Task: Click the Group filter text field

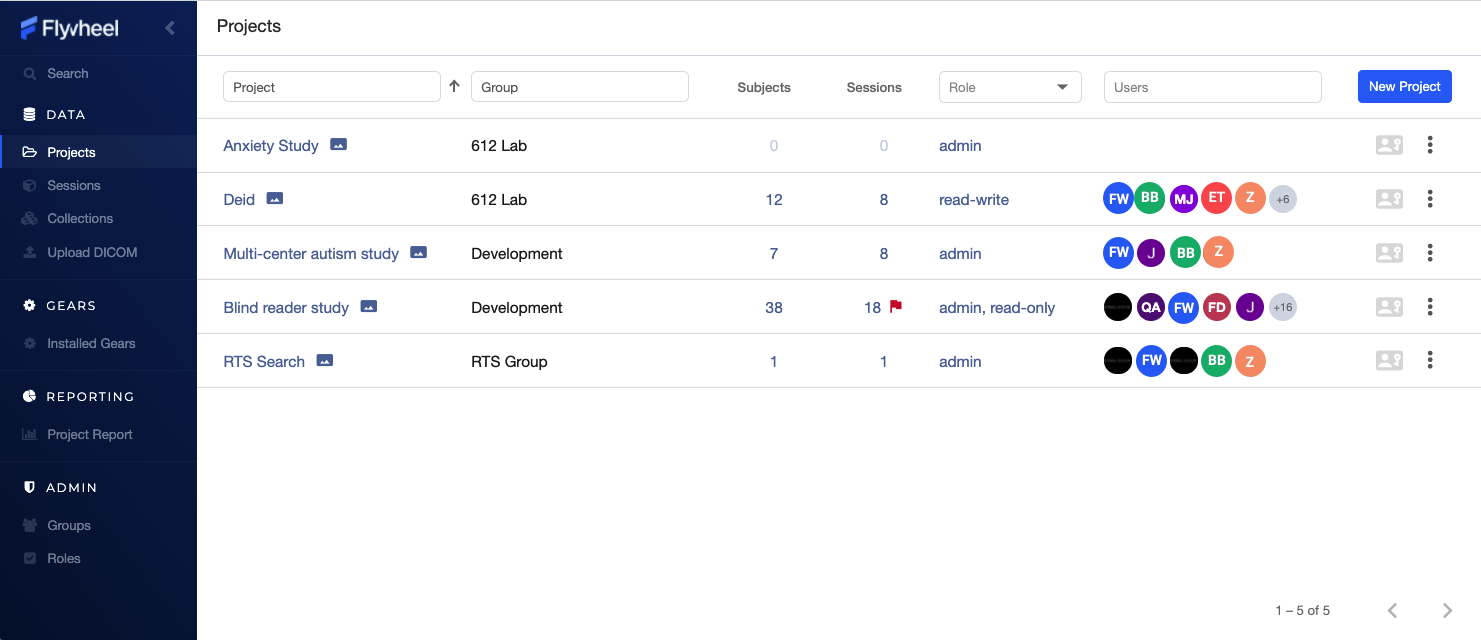Action: pyautogui.click(x=579, y=87)
